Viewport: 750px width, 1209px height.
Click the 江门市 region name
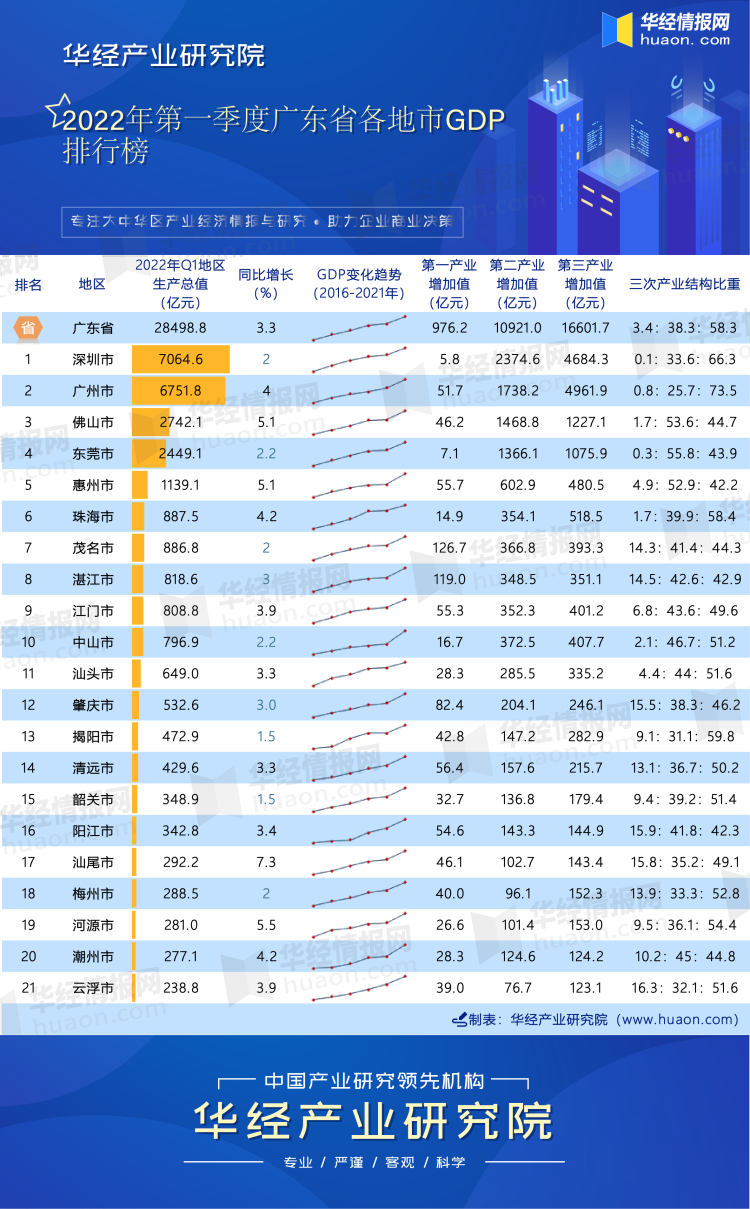pyautogui.click(x=93, y=611)
